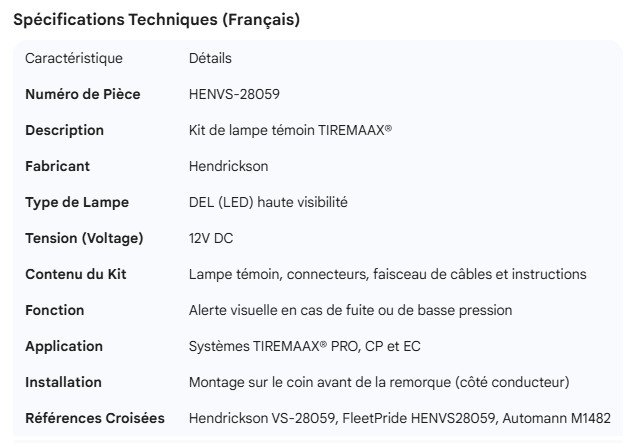Viewport: 631px width, 443px height.
Task: Select 'DEL (LED) haute visibilité' cell
Action: [x=268, y=202]
